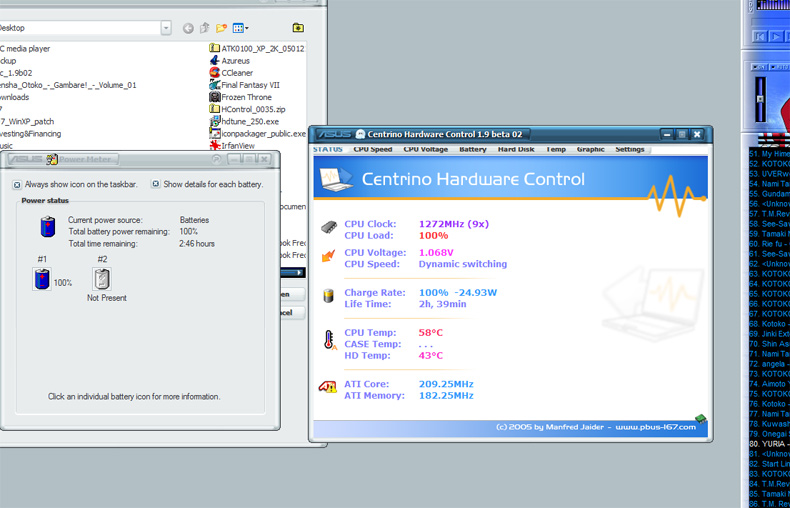Screen dimensions: 790x508
Task: Click the CPU chip icon beside CPU Clock
Action: 328,227
